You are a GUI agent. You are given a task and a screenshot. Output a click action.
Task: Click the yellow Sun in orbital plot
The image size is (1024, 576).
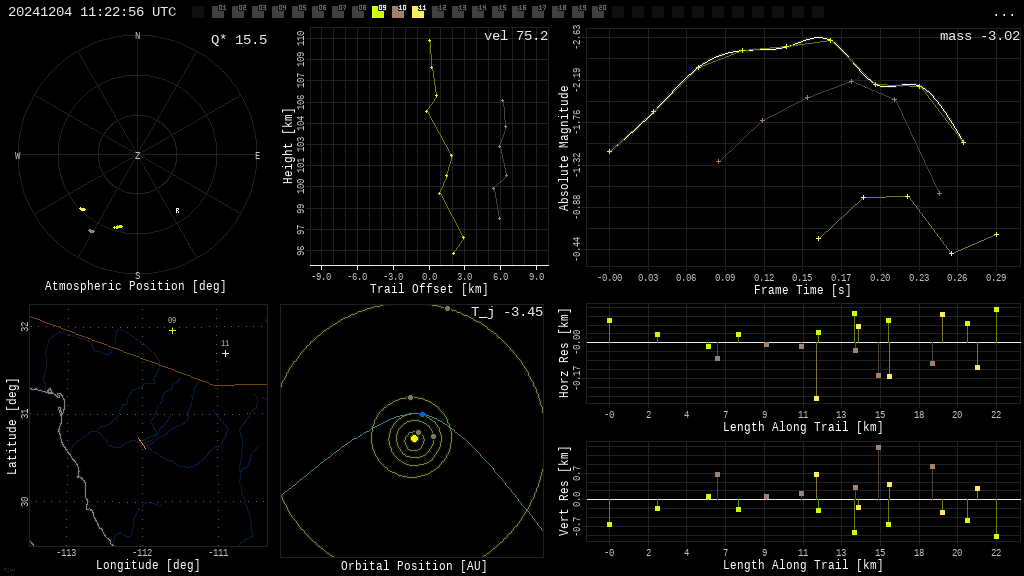(x=414, y=439)
